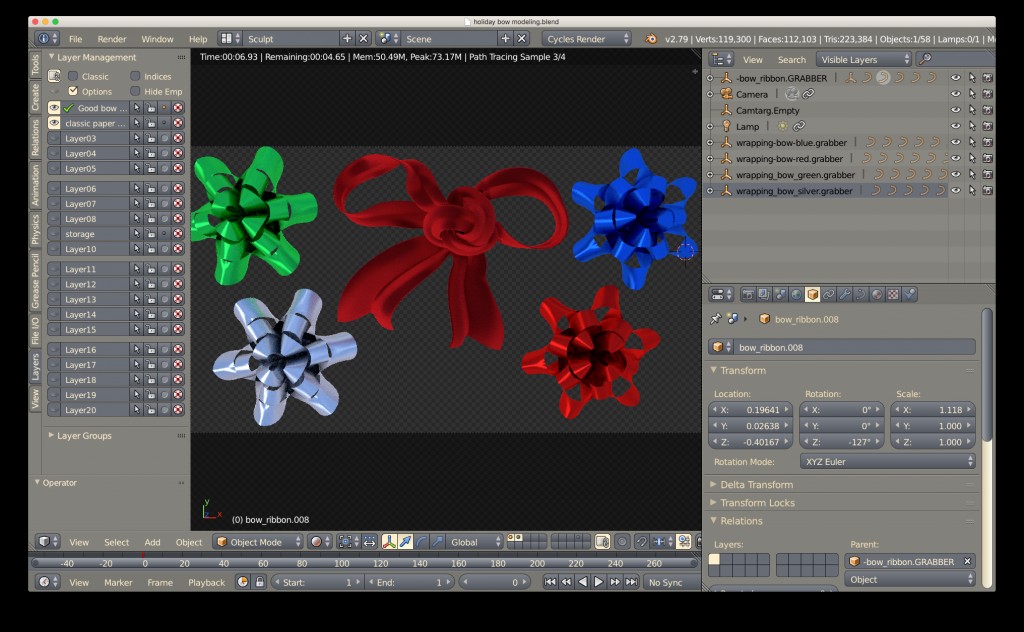Pin the properties context

point(715,319)
